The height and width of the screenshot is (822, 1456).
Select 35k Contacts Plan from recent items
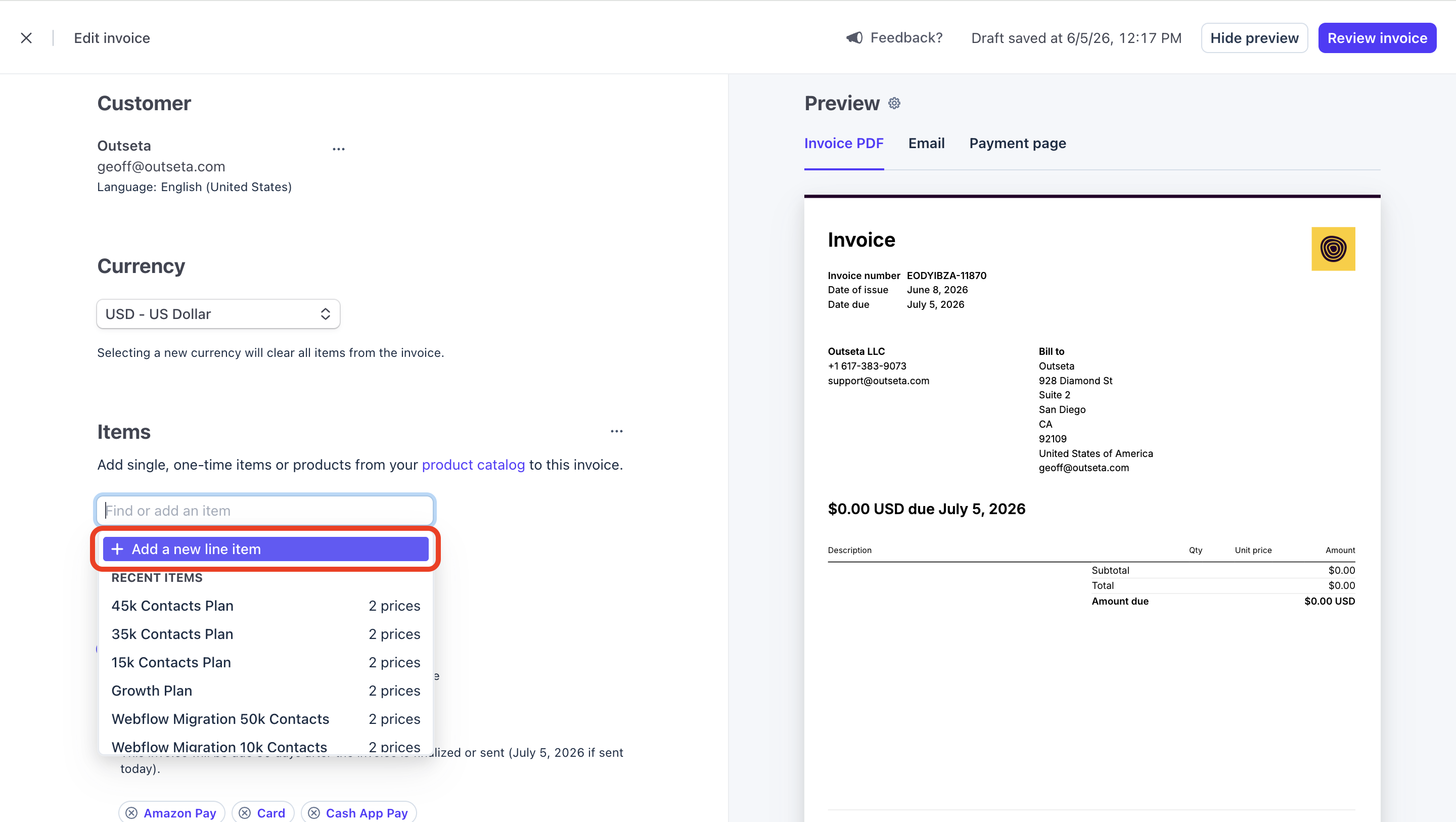click(265, 634)
